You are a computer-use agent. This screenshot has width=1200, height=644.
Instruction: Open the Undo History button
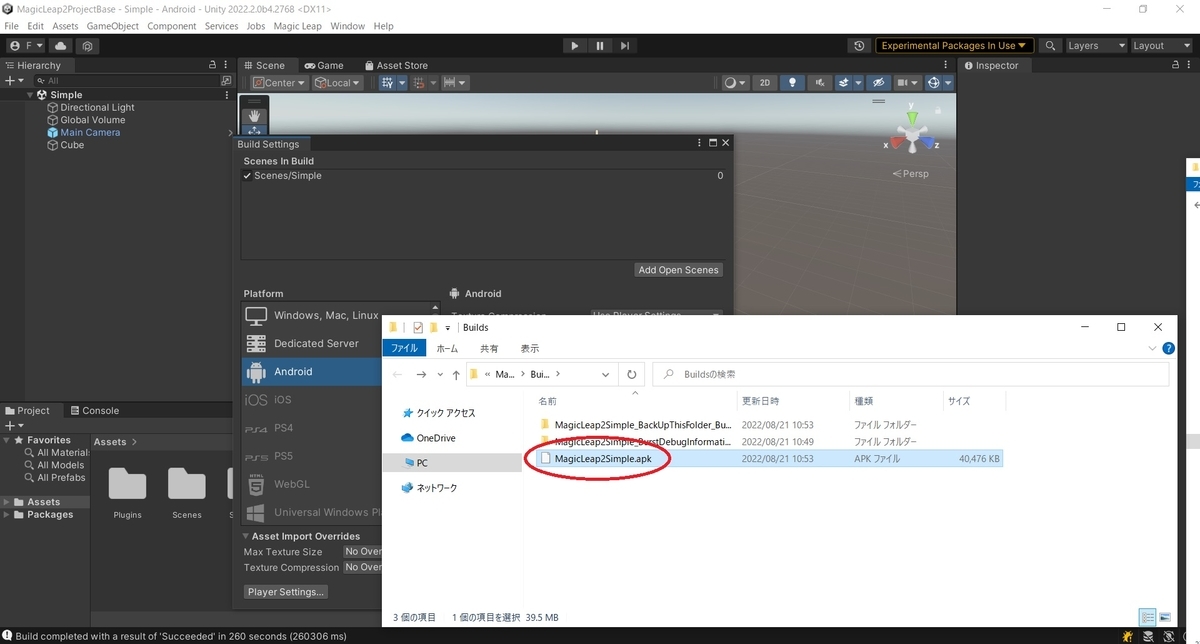(x=859, y=46)
